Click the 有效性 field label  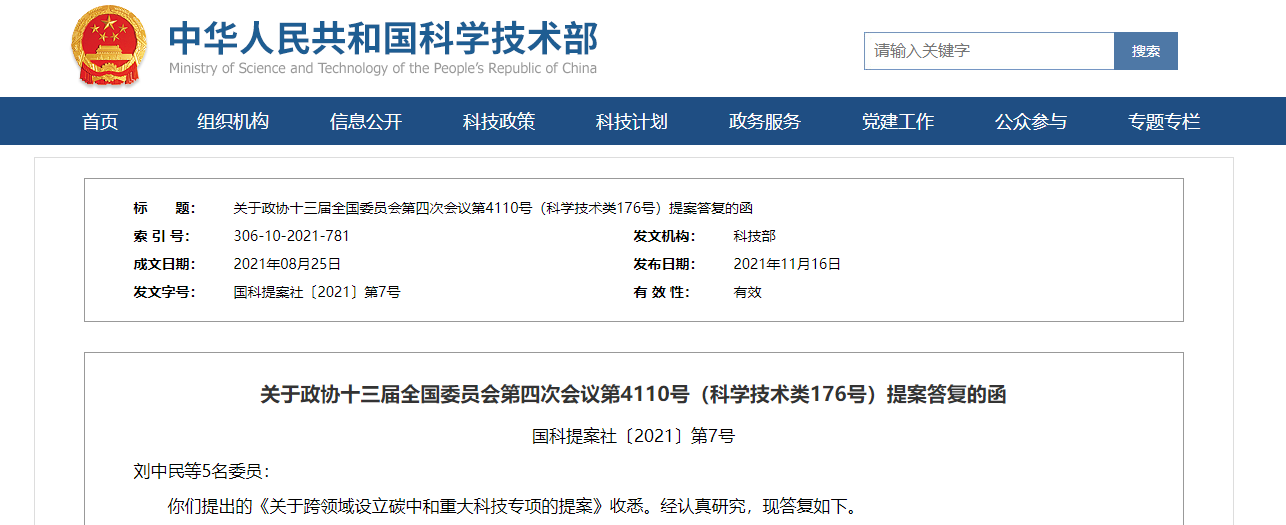click(x=661, y=292)
